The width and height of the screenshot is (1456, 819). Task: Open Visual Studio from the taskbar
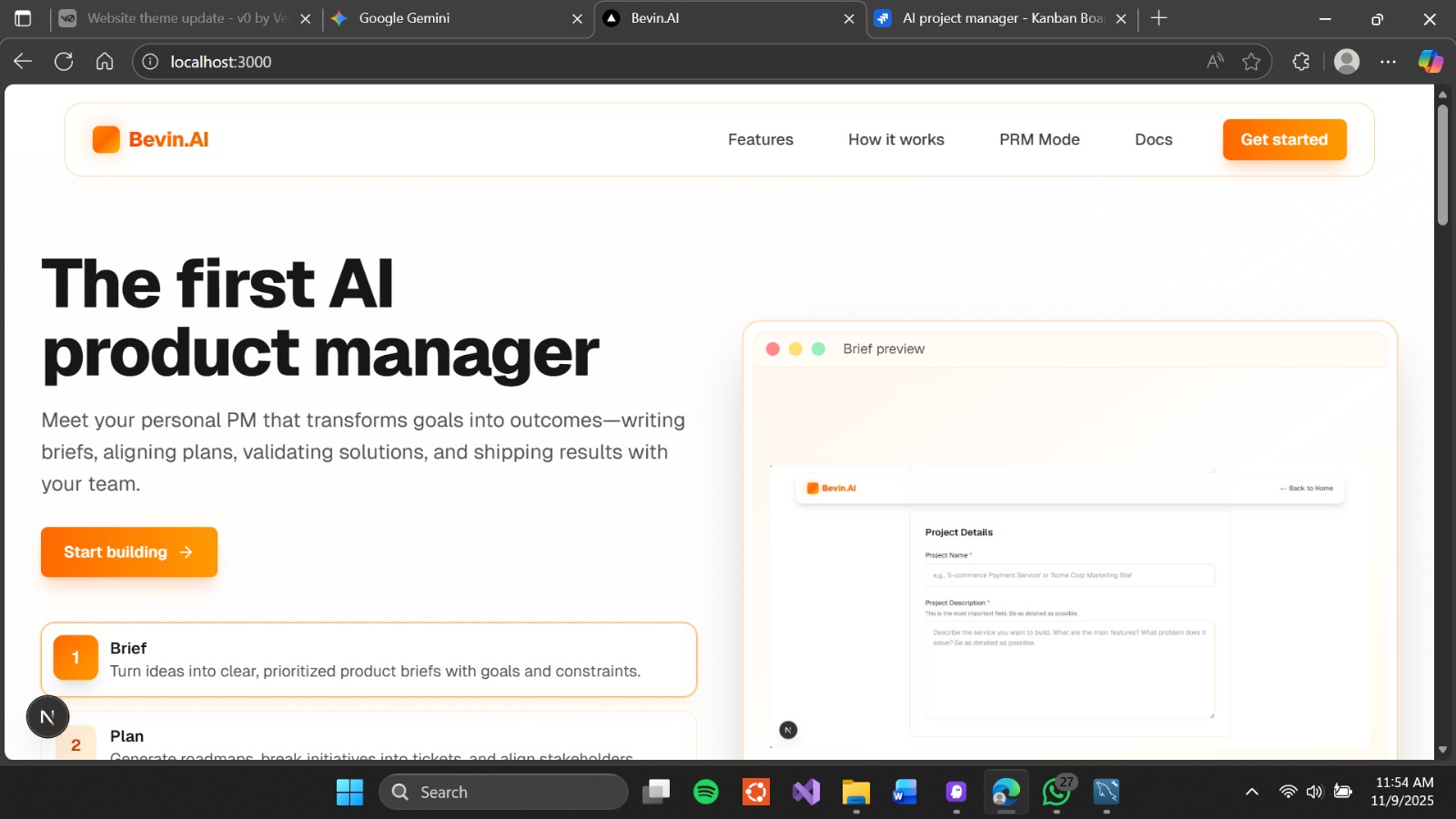coord(806,792)
